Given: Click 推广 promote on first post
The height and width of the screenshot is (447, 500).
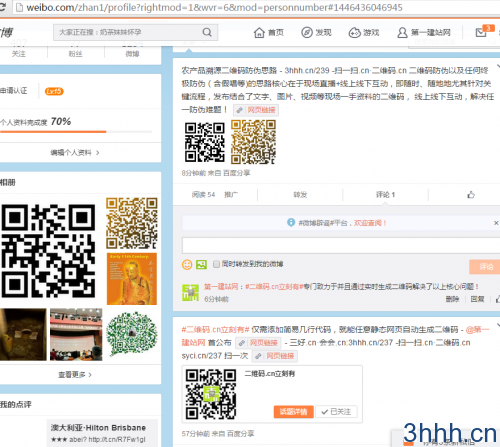Looking at the screenshot, I should 231,195.
